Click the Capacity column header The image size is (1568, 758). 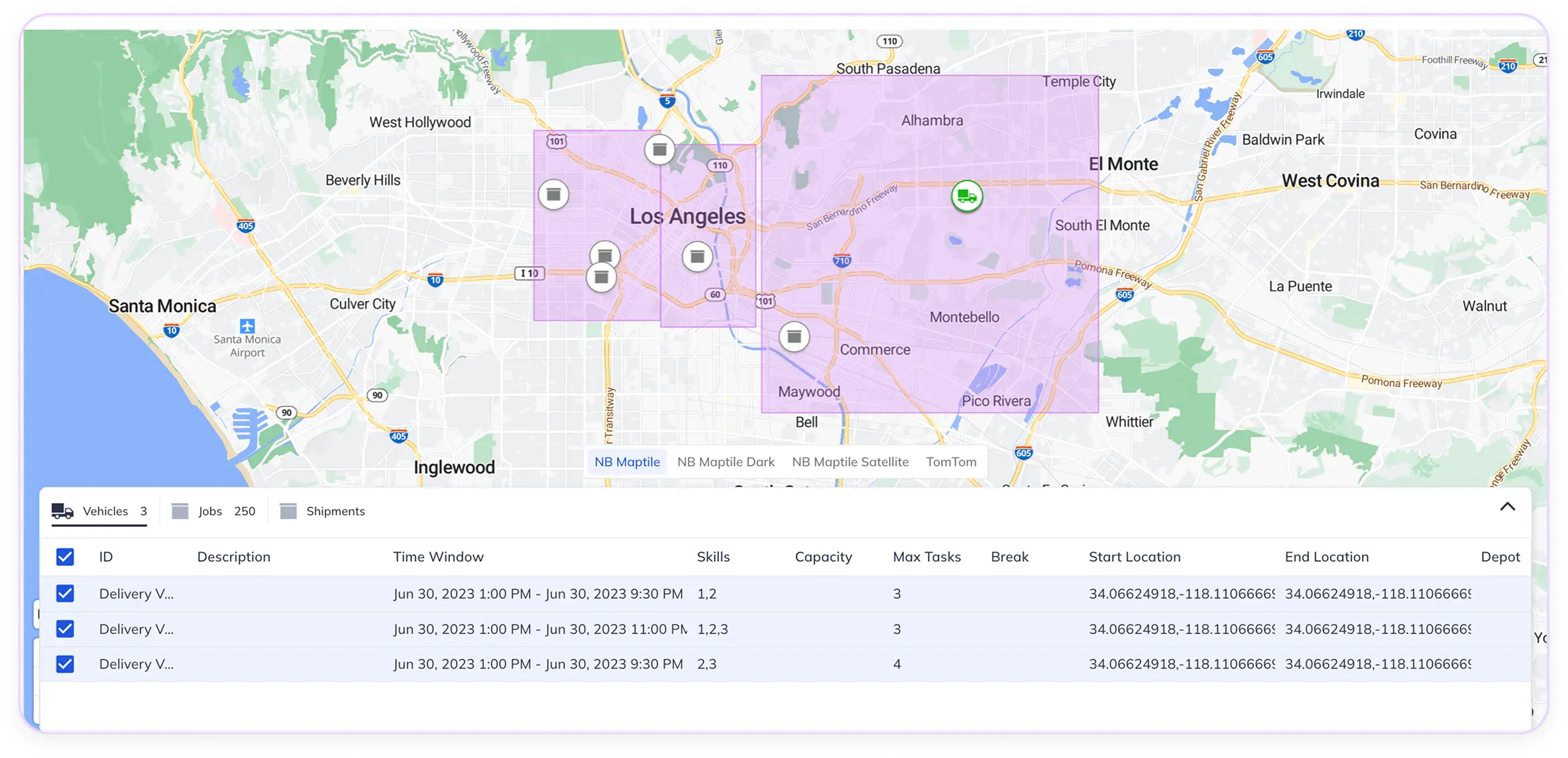coord(823,557)
